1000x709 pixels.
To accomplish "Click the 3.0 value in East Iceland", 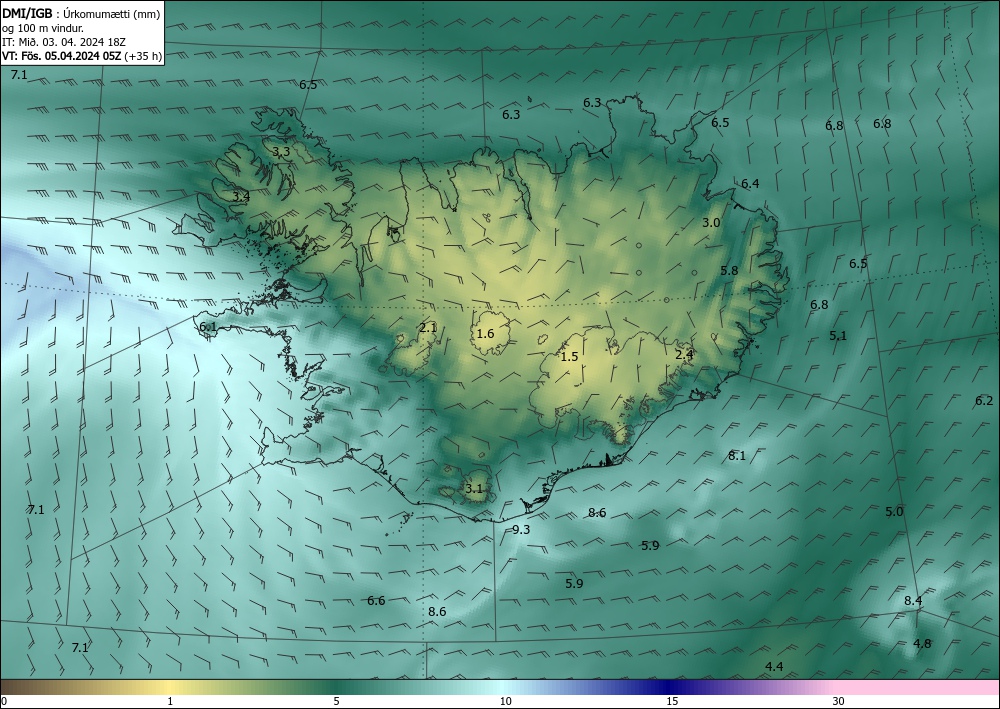I will click(x=711, y=223).
